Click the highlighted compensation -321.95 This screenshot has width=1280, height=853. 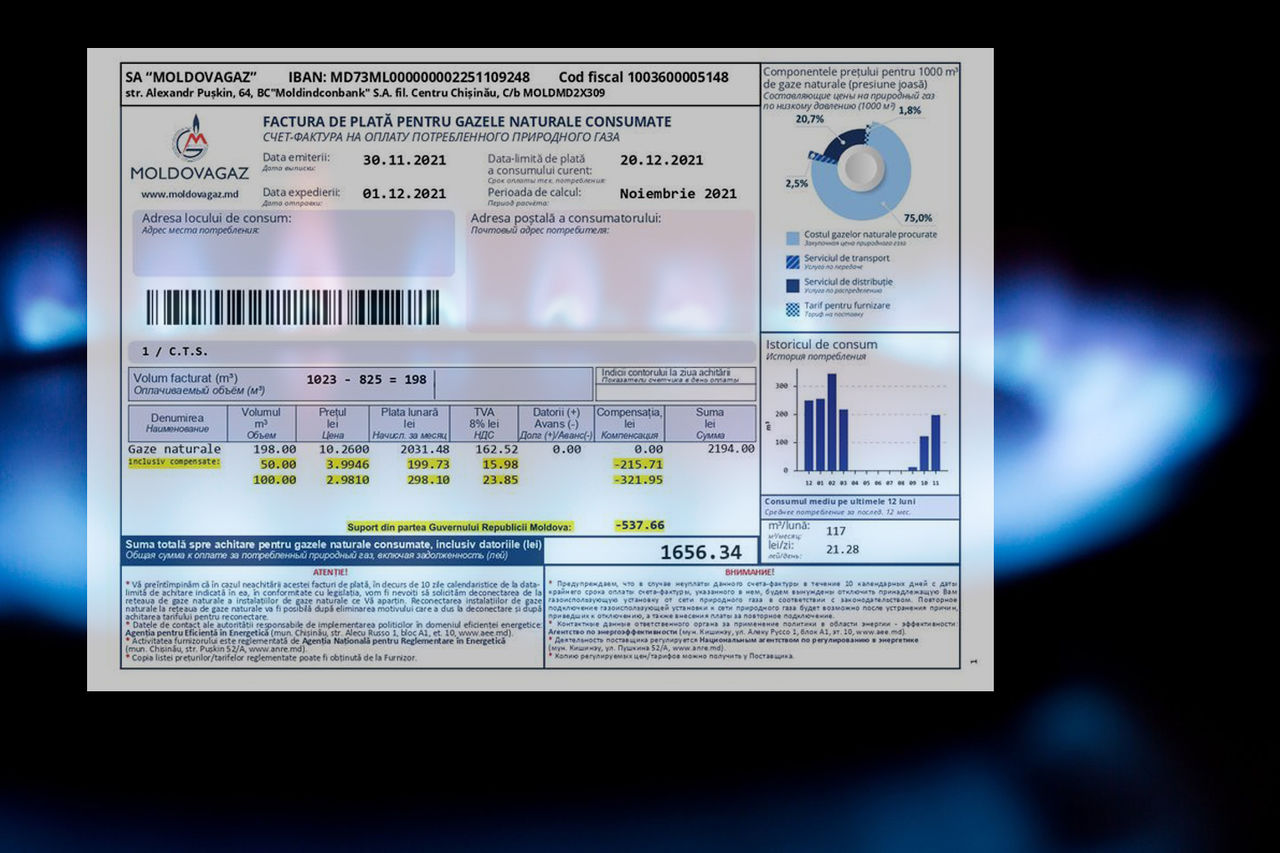click(x=638, y=480)
